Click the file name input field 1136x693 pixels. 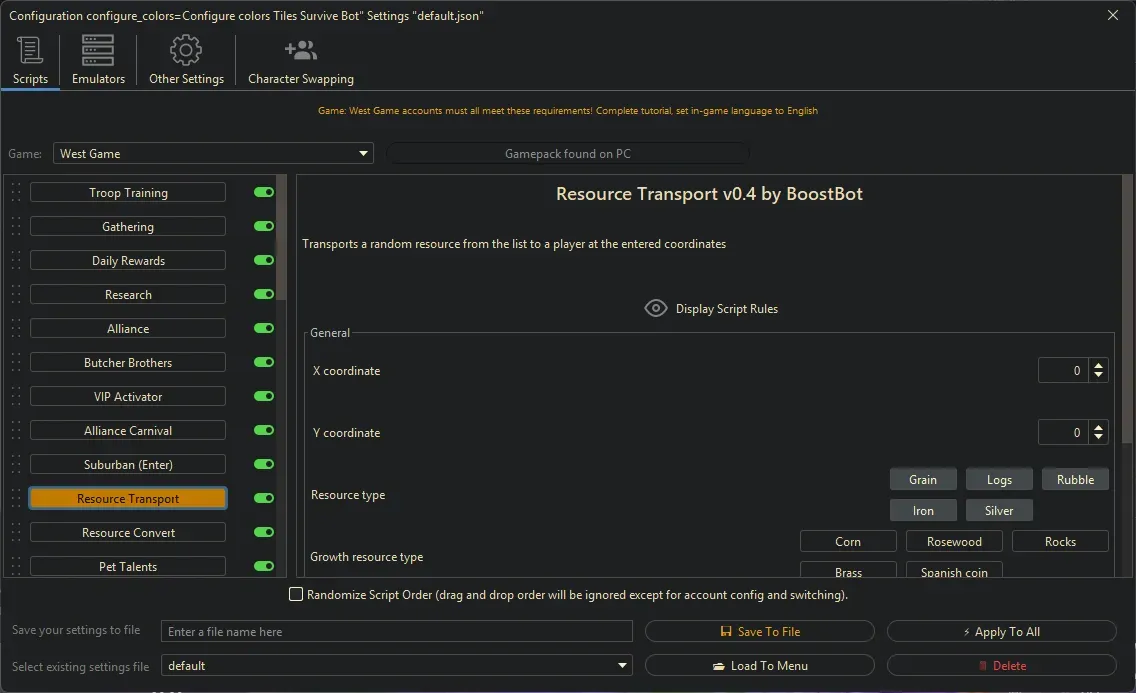coord(397,632)
